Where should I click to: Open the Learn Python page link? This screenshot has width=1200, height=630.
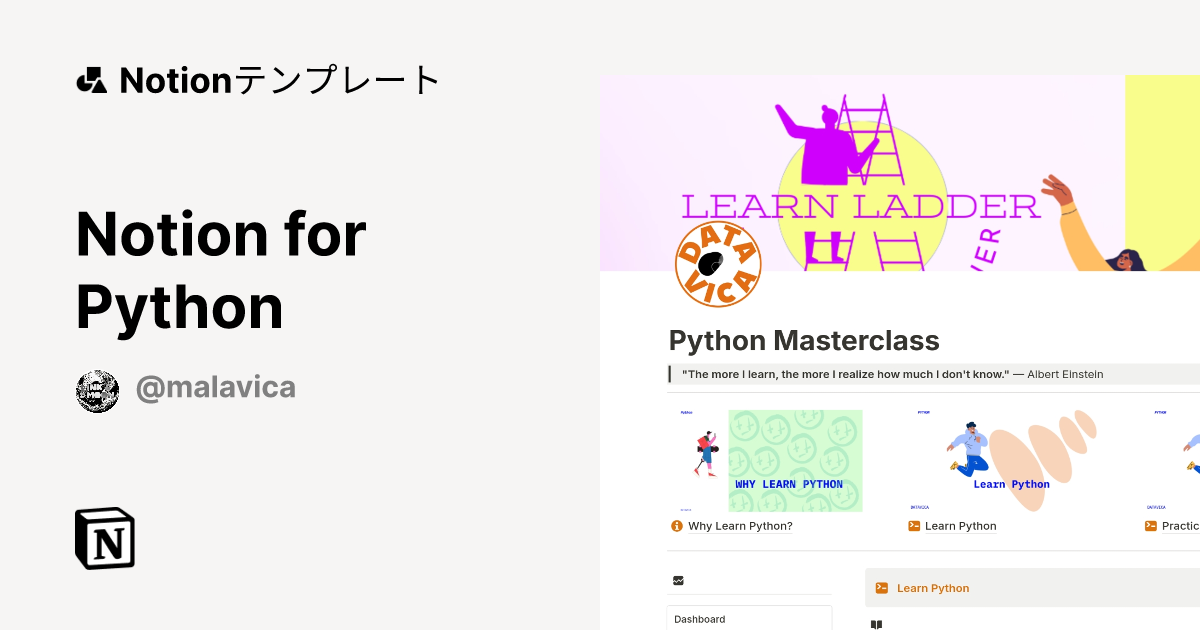(x=960, y=526)
